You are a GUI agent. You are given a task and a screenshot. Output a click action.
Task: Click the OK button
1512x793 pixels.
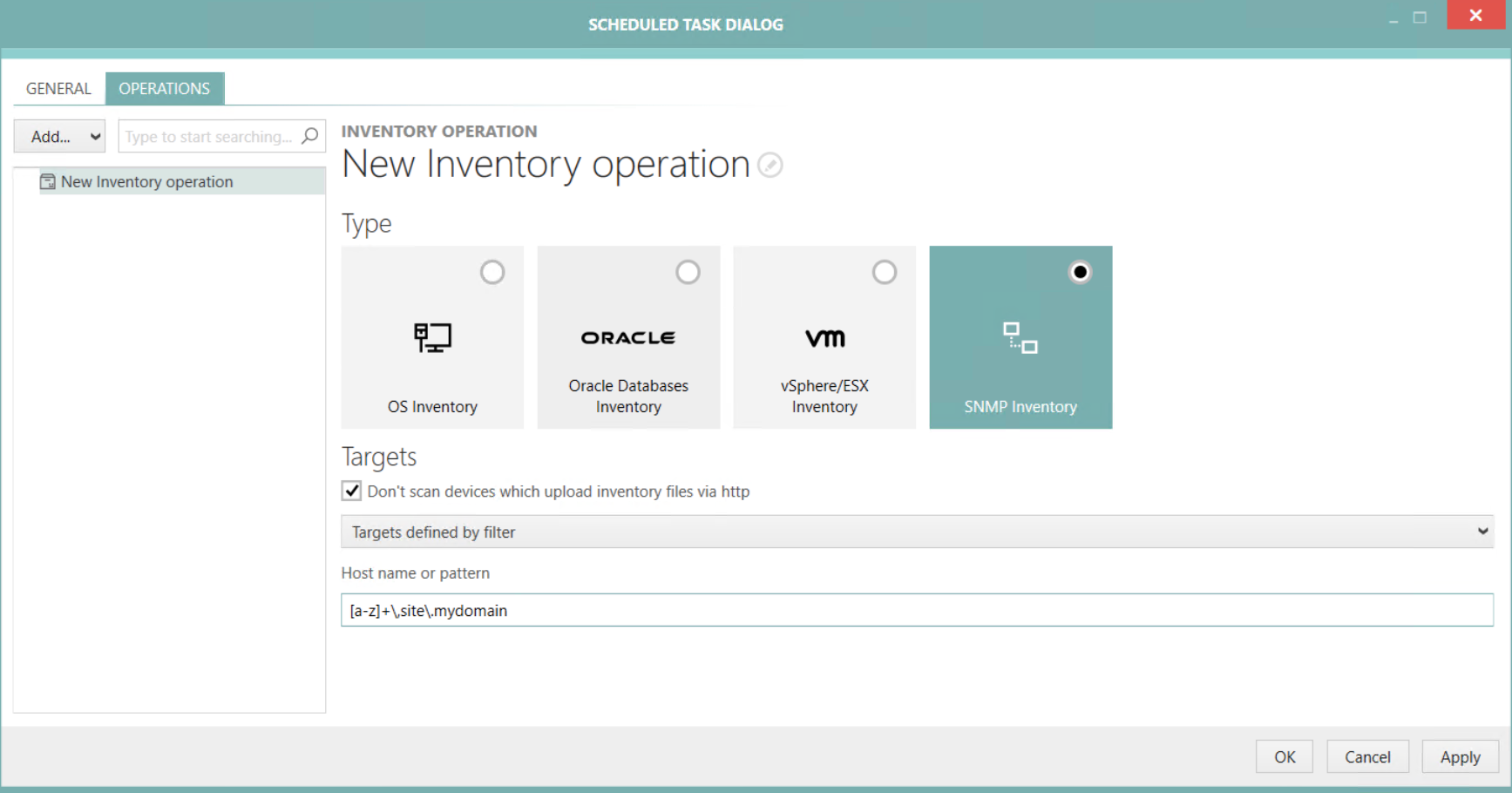(1283, 756)
